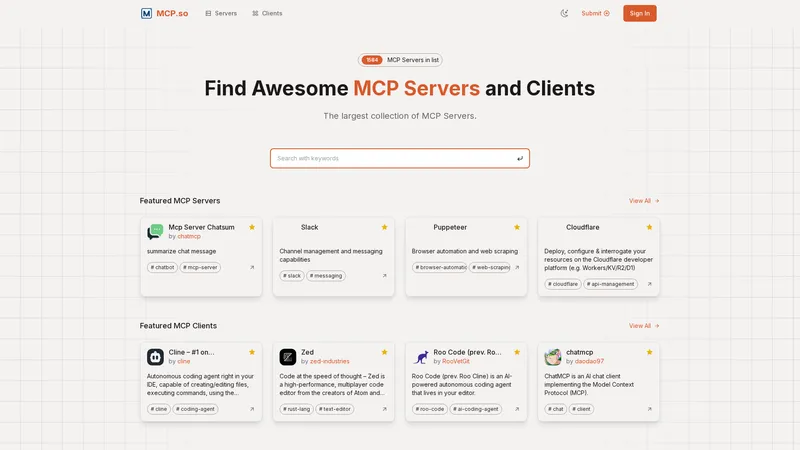This screenshot has height=450, width=800.
Task: Select the # chat tag
Action: 556,409
